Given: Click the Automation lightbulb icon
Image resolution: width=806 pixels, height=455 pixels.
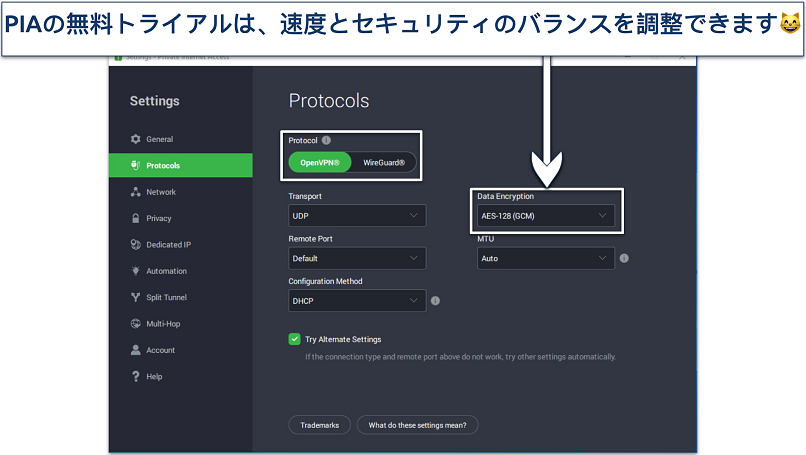Looking at the screenshot, I should (x=136, y=271).
